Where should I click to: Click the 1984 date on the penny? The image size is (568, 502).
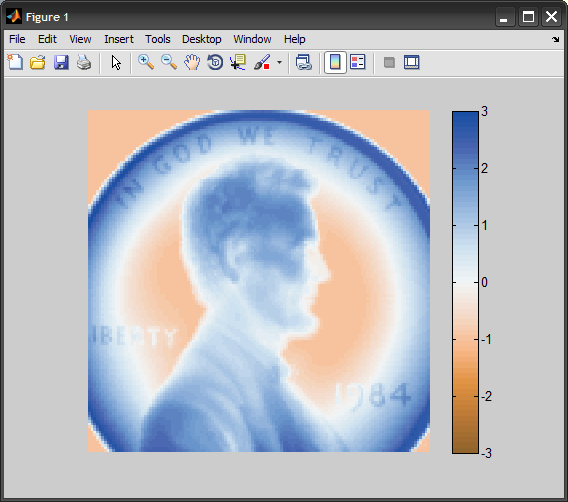tap(373, 395)
